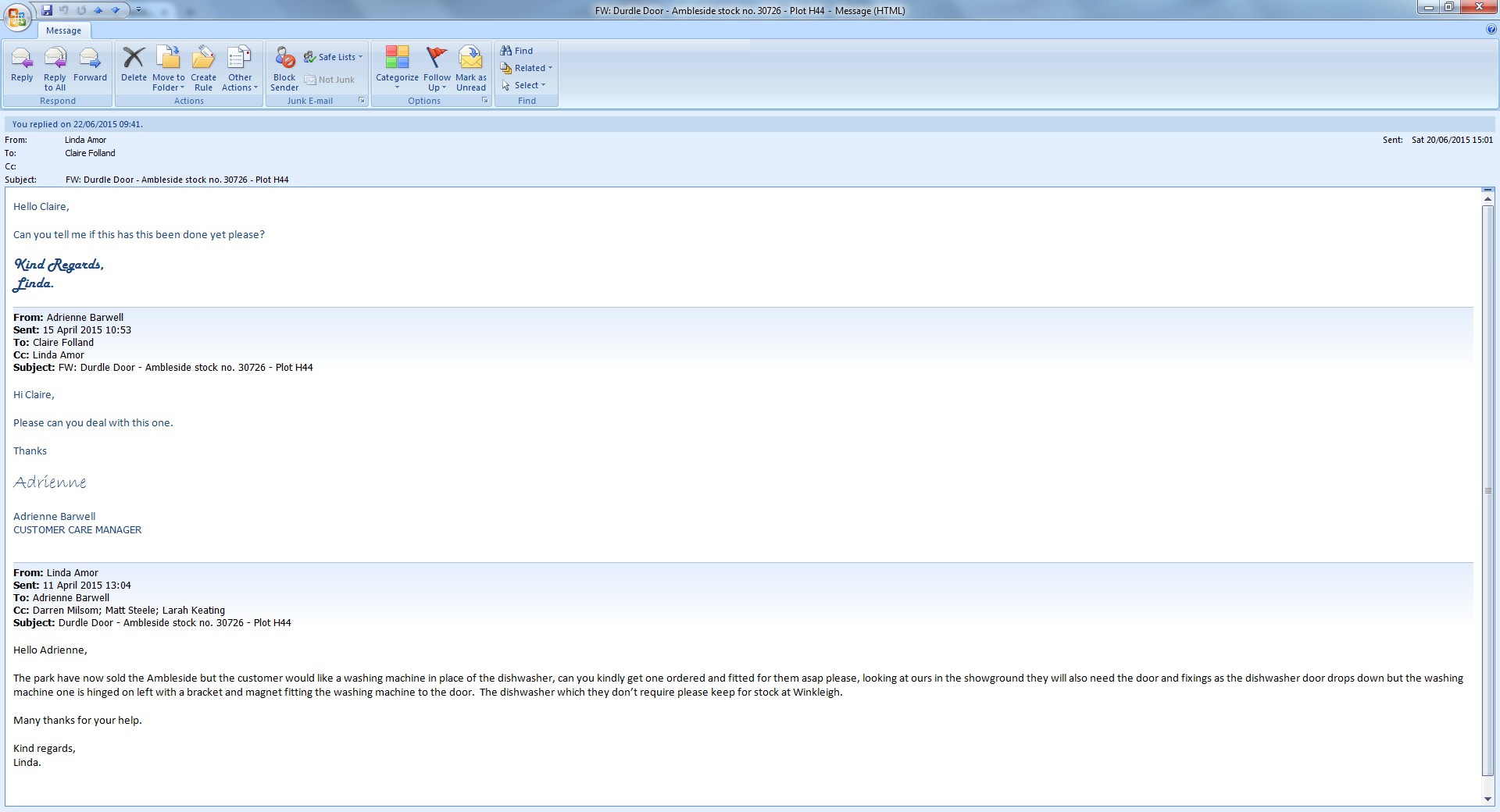
Task: Click 'CUSTOMER CARE MANAGER' title text
Action: click(x=77, y=530)
